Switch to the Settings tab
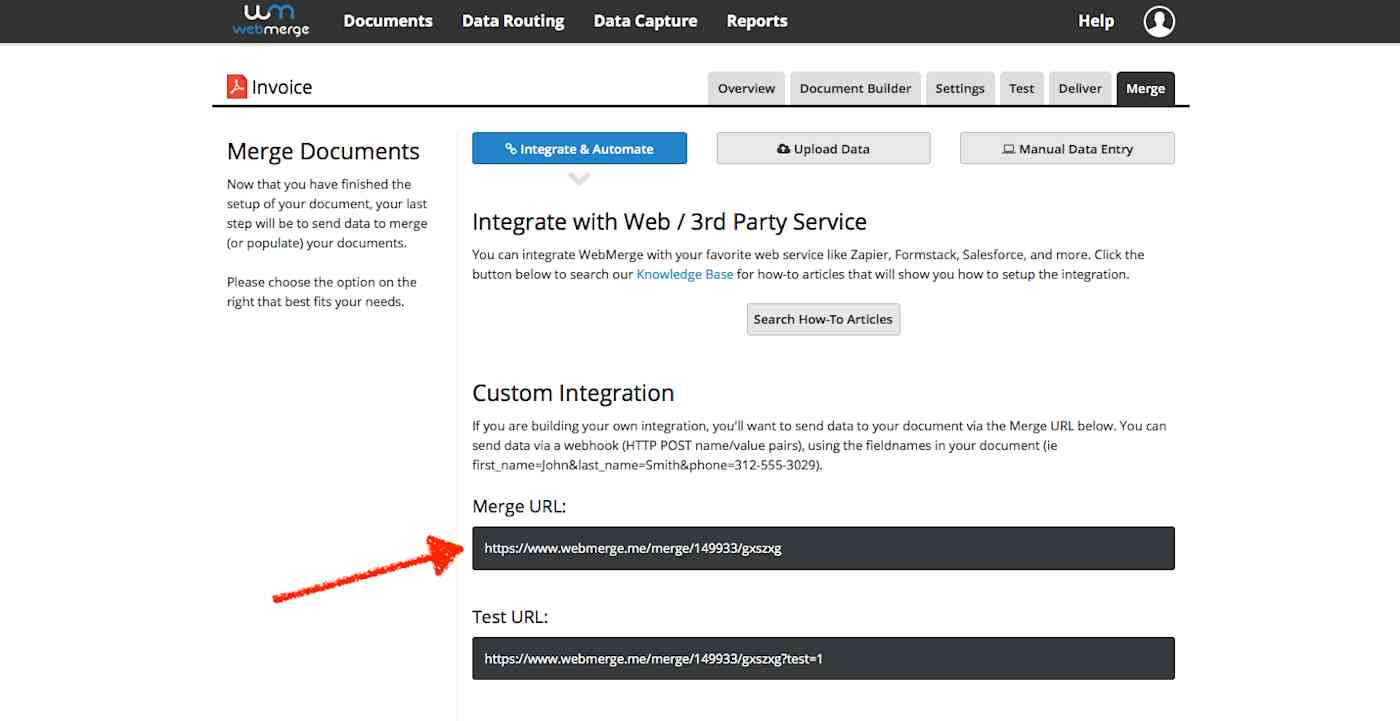The height and width of the screenshot is (721, 1400). click(x=960, y=88)
